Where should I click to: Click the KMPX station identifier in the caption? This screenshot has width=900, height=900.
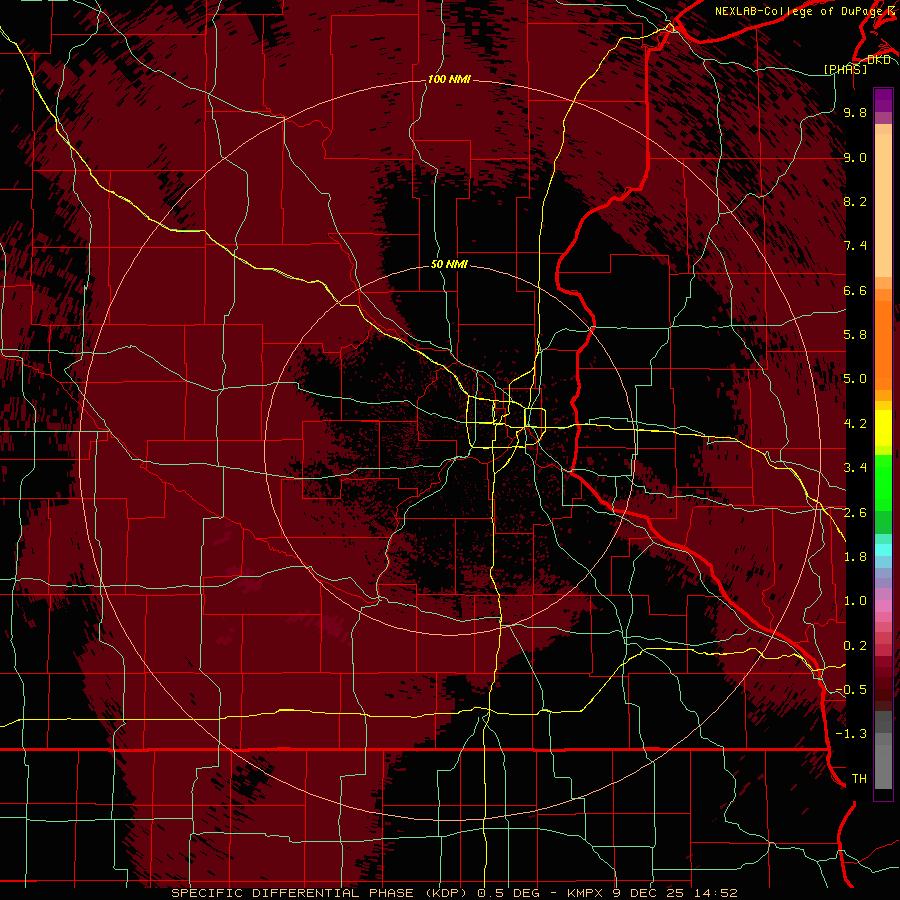587,893
